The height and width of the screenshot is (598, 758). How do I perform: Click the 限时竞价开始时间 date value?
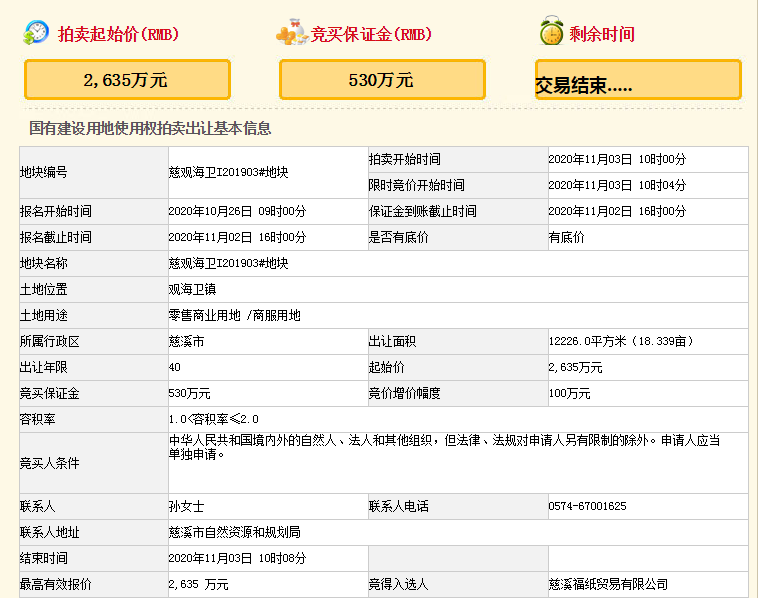[x=617, y=185]
